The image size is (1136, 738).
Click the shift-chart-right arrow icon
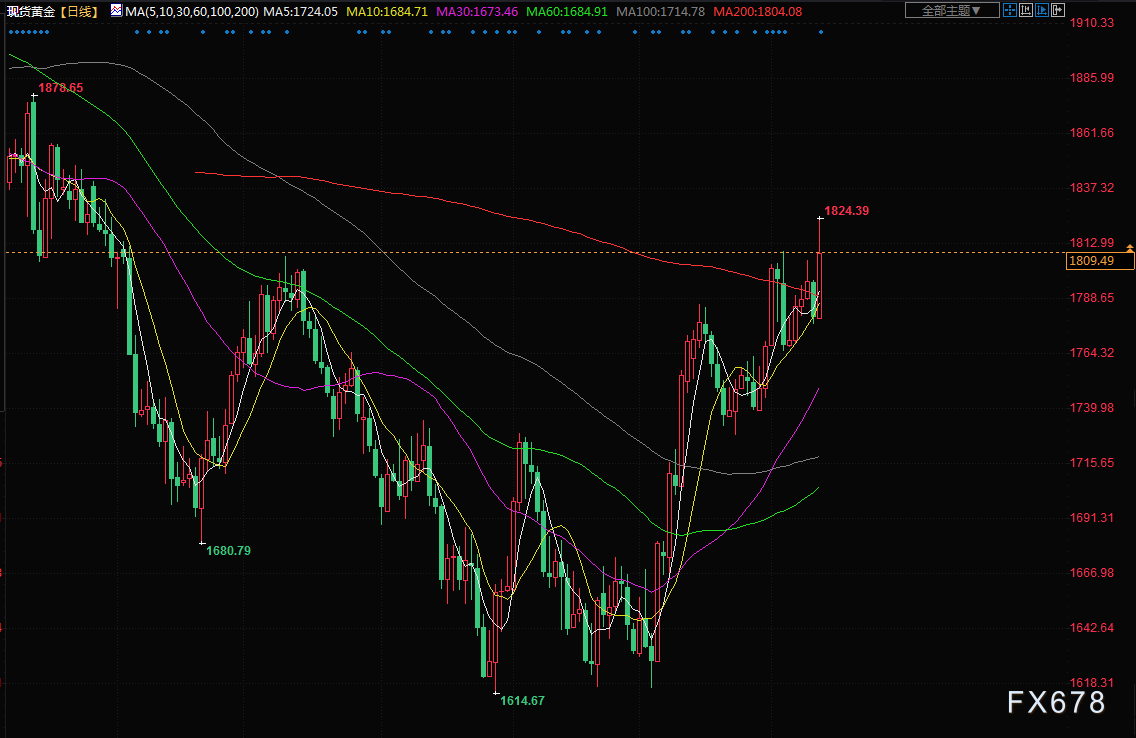pos(1058,10)
